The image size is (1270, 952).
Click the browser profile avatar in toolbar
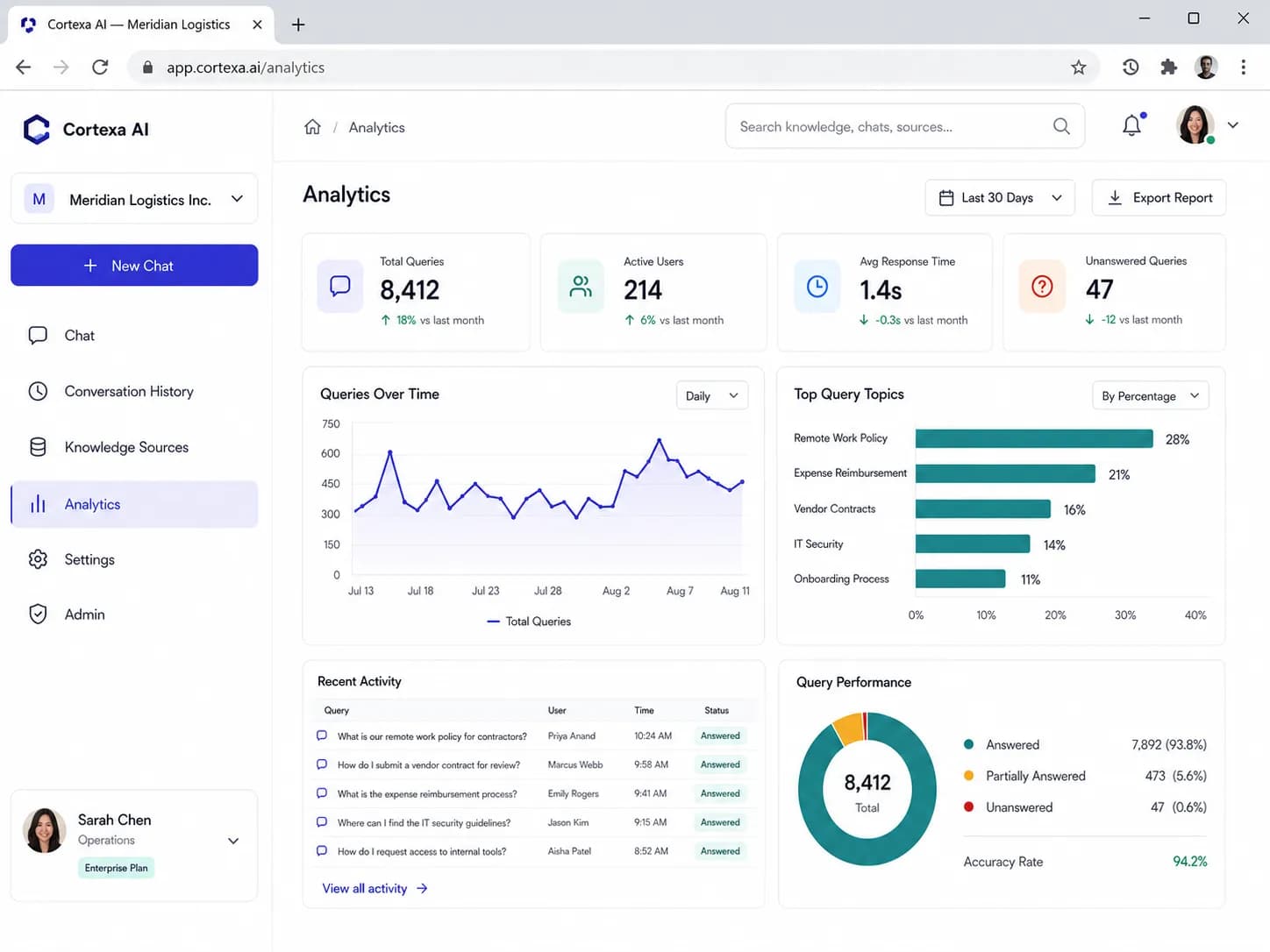click(x=1206, y=67)
